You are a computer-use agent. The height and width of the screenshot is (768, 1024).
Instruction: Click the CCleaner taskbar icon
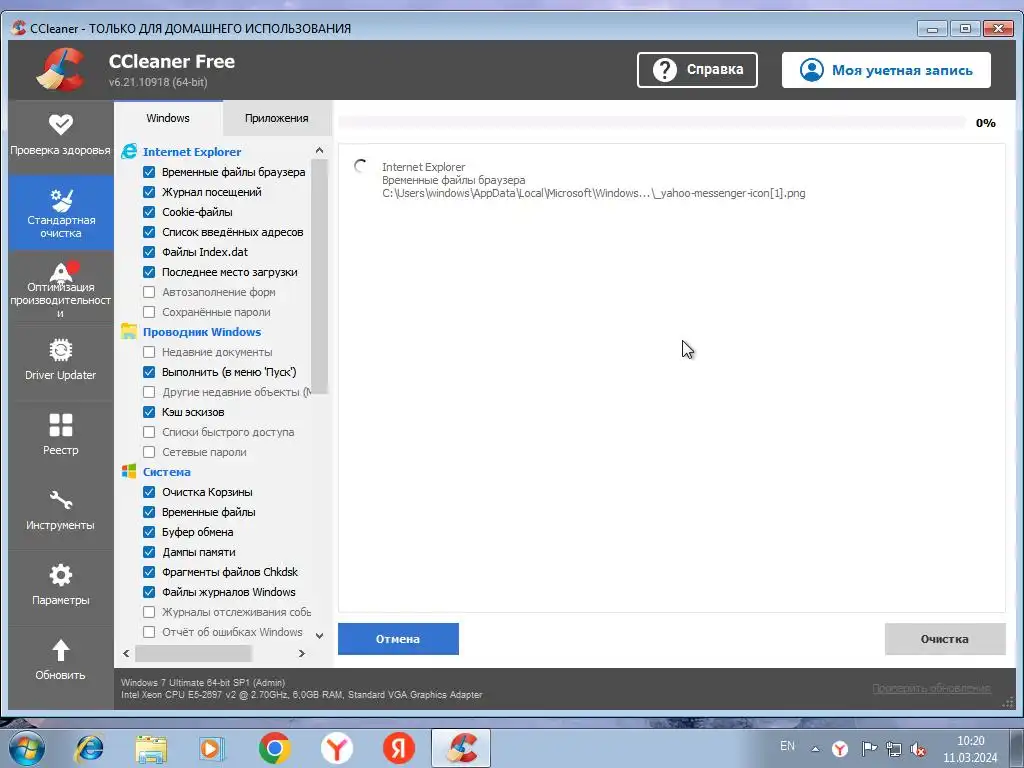point(461,748)
